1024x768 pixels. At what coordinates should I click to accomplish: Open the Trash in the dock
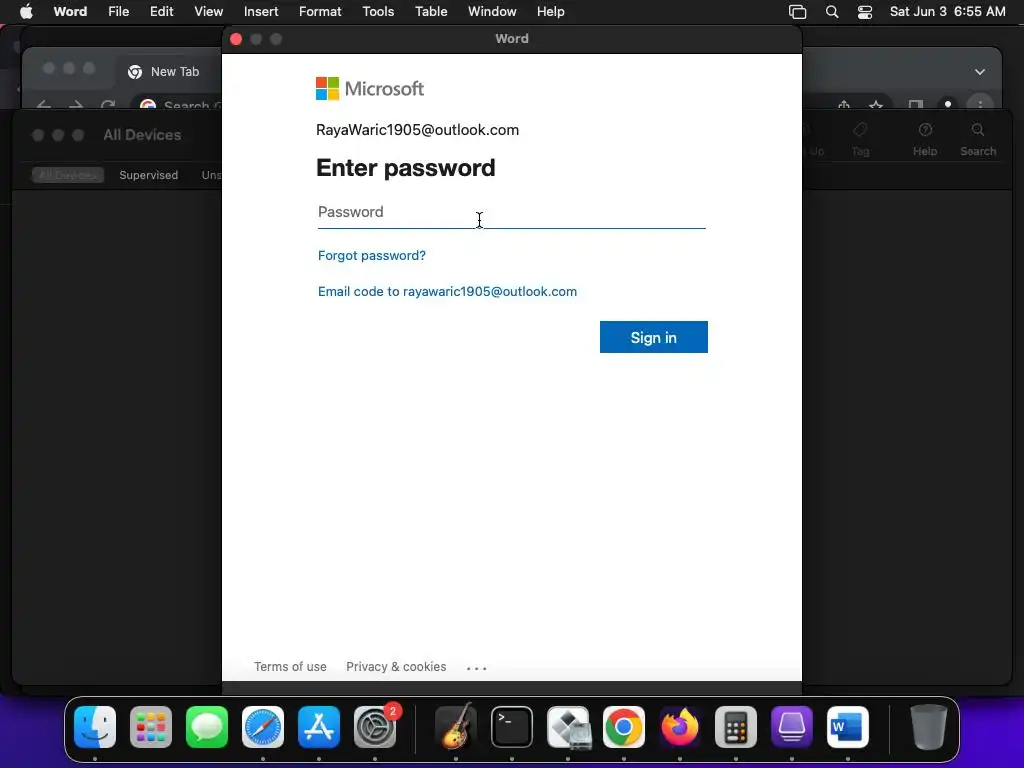point(929,727)
